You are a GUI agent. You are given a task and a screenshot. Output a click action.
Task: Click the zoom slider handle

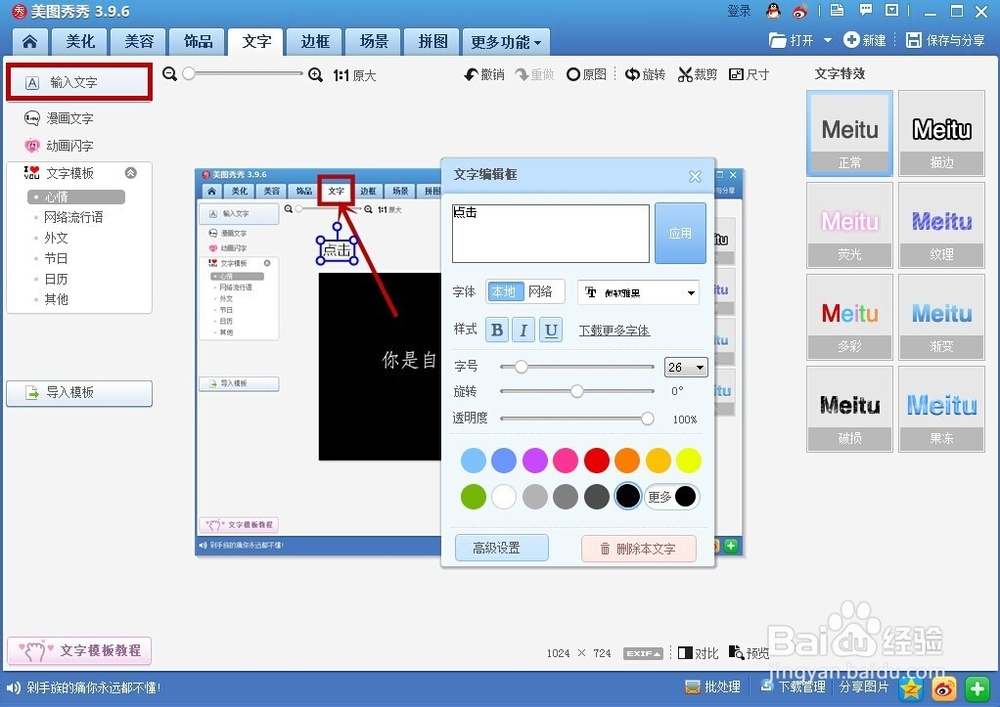(189, 74)
